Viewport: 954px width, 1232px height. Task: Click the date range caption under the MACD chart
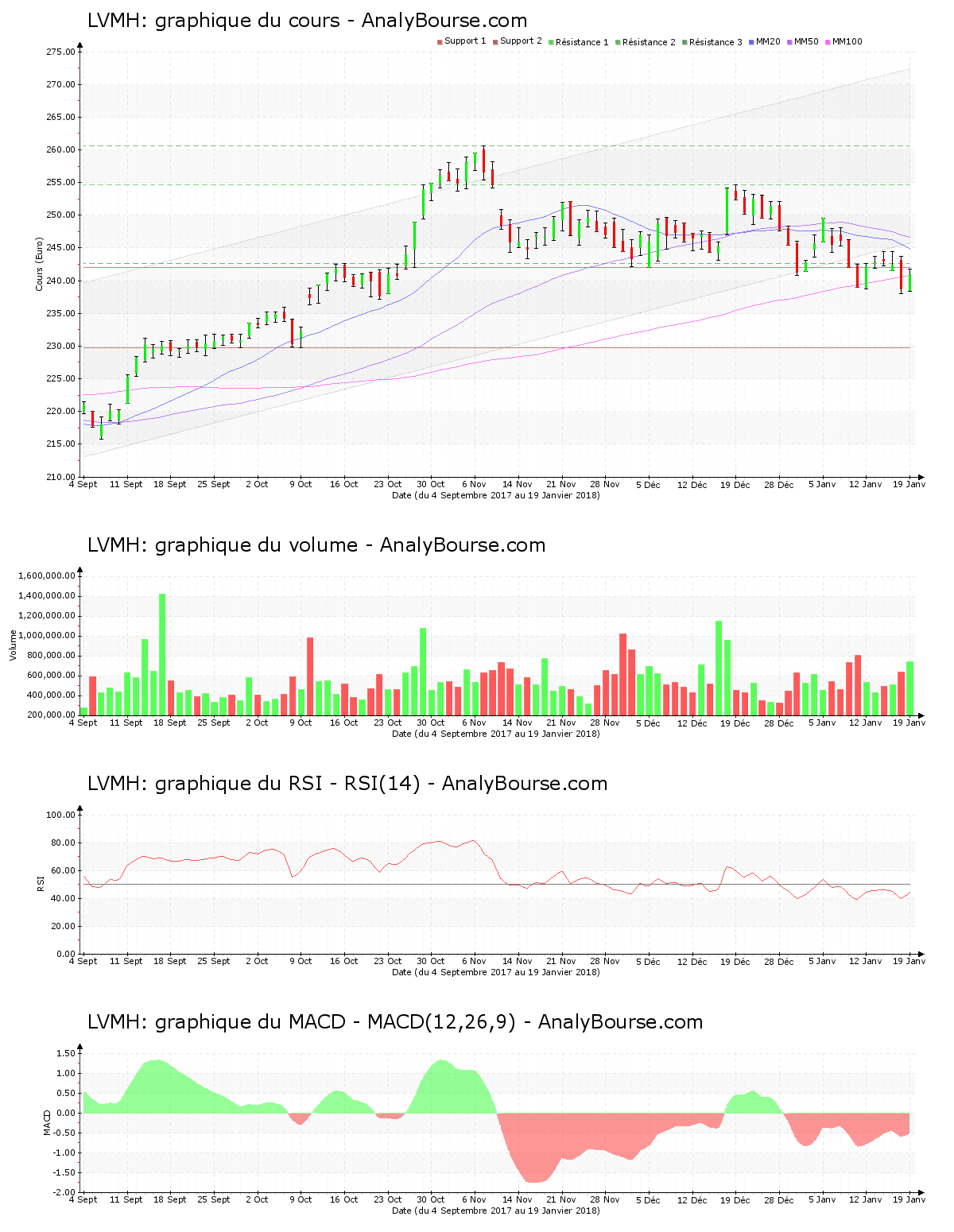(x=496, y=1211)
